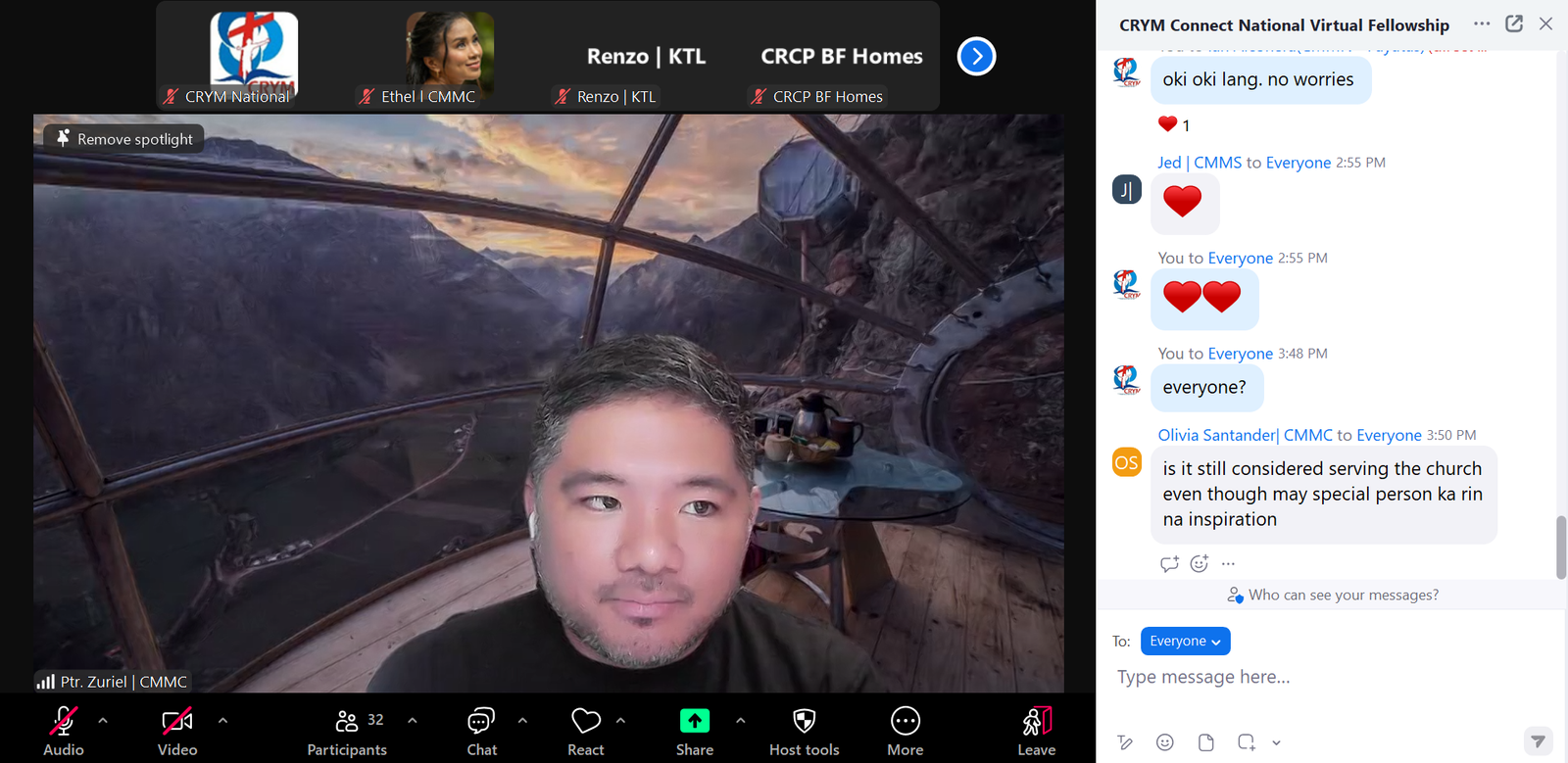1568x763 pixels.
Task: Open the chat panel three-dot menu
Action: [1482, 24]
